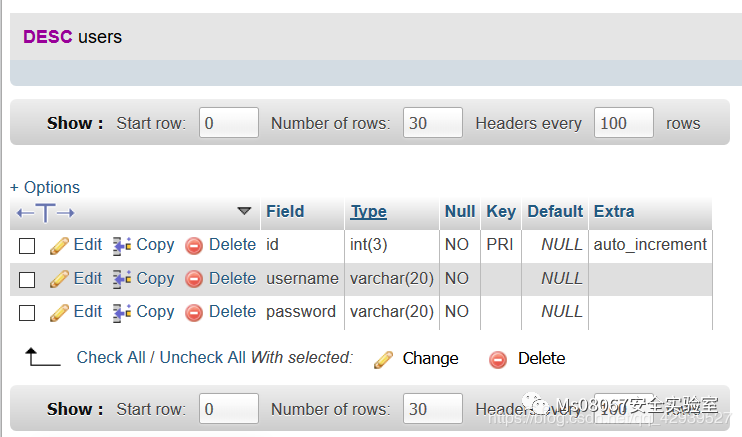Click the top Headers every input box
This screenshot has width=742, height=437.
[x=623, y=123]
